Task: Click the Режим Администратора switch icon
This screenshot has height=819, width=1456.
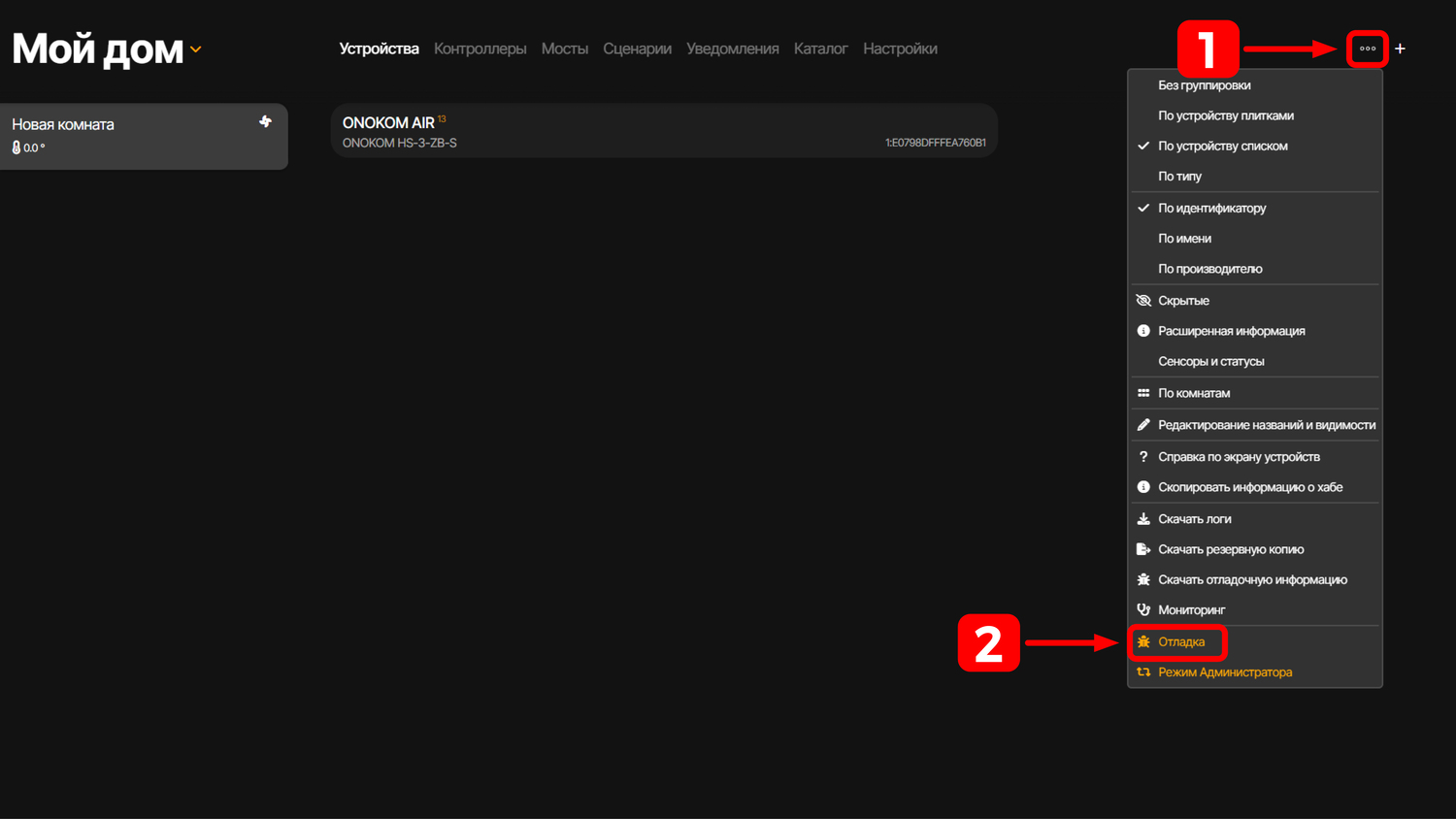Action: [x=1143, y=672]
